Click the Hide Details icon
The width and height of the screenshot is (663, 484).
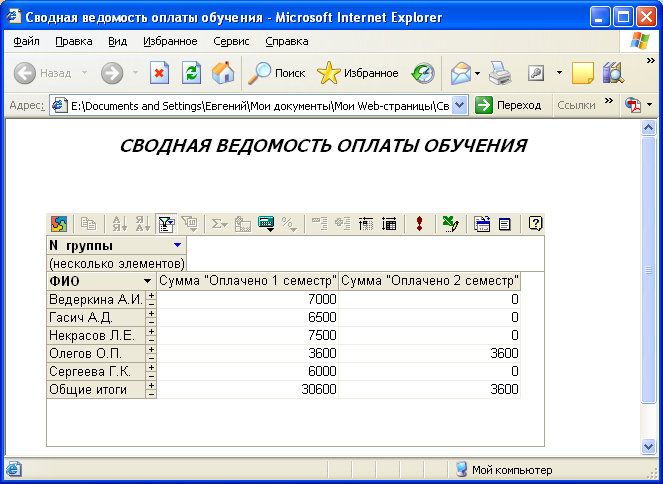(366, 224)
